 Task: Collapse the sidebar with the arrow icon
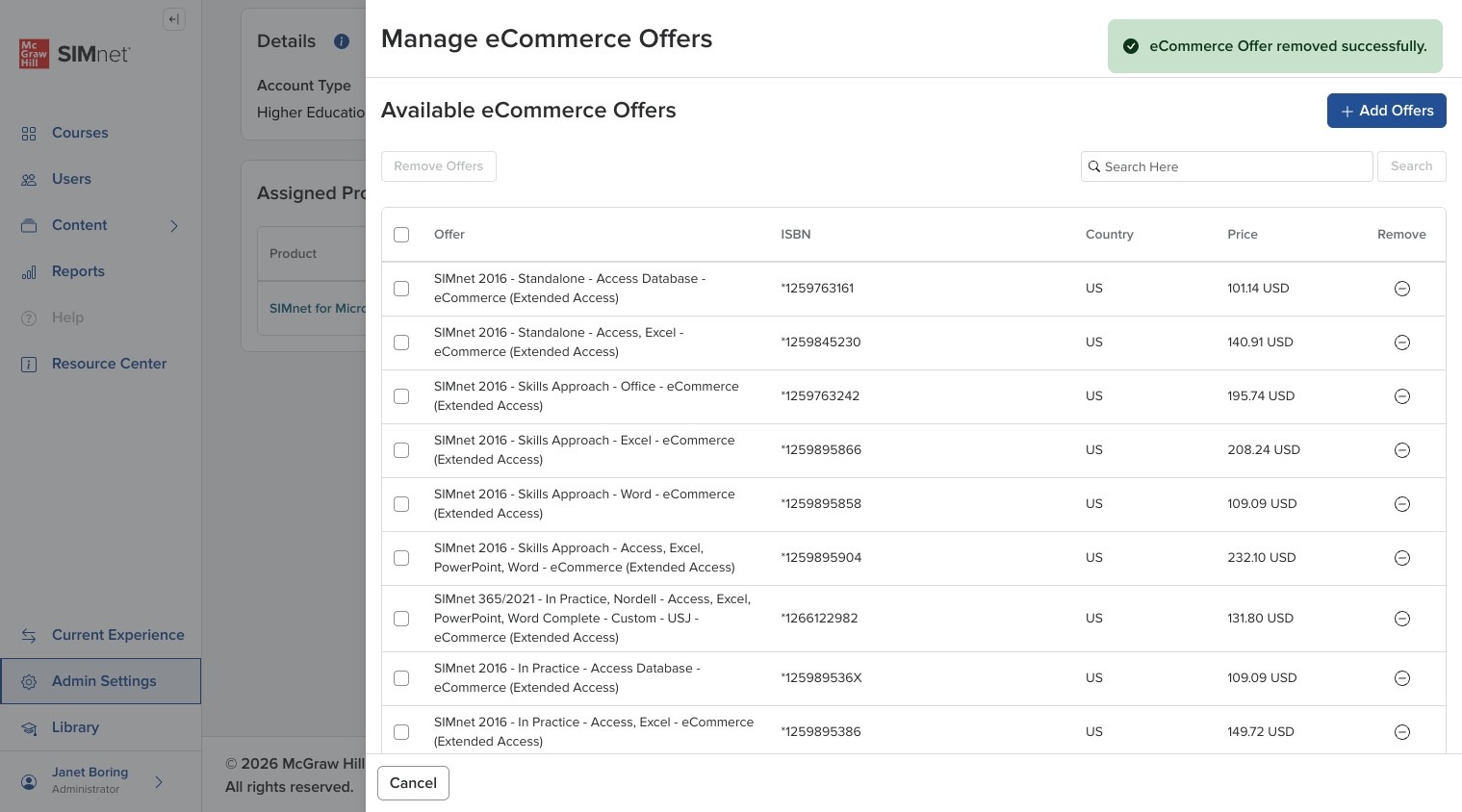[174, 19]
